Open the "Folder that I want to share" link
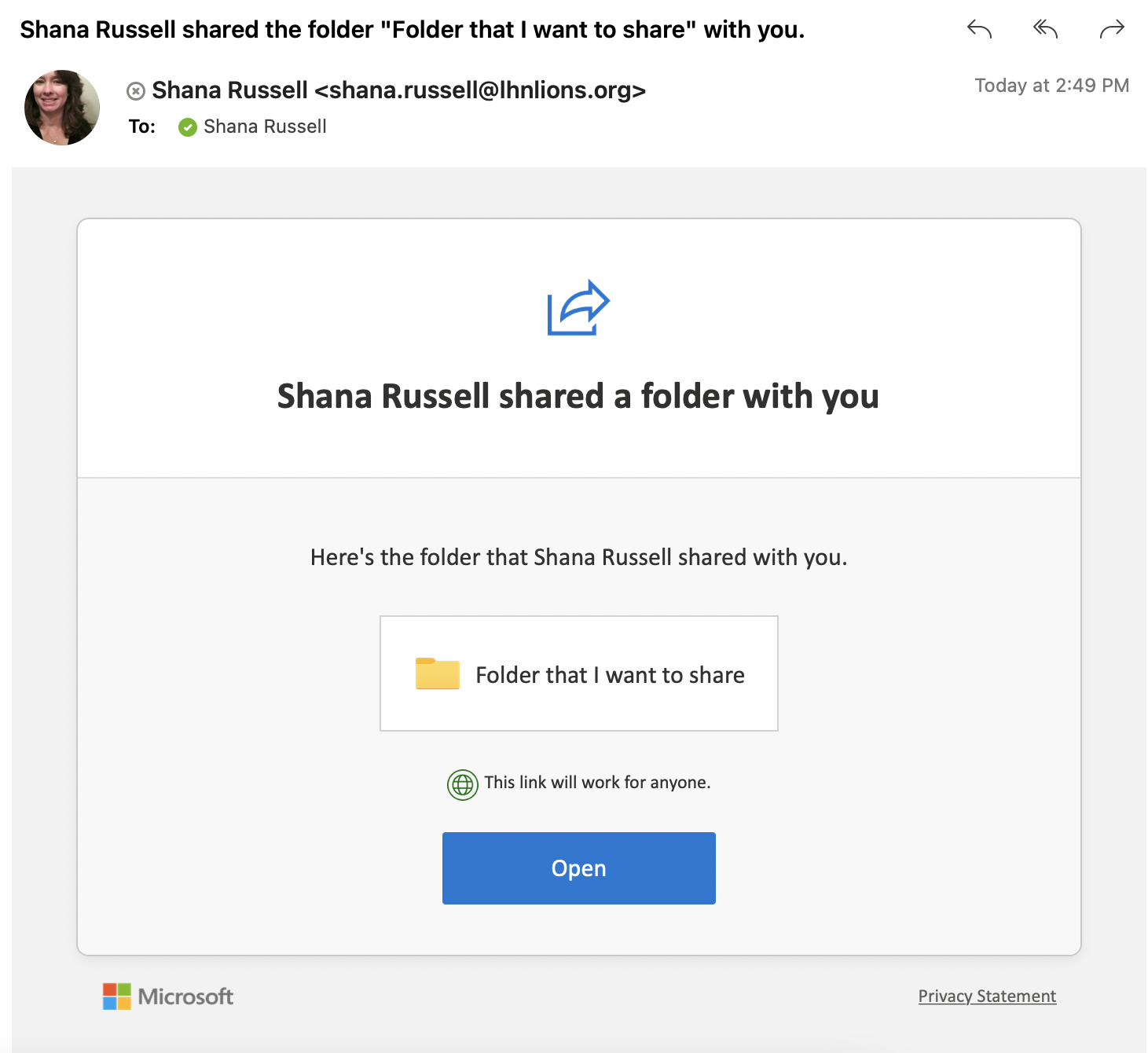 [610, 675]
